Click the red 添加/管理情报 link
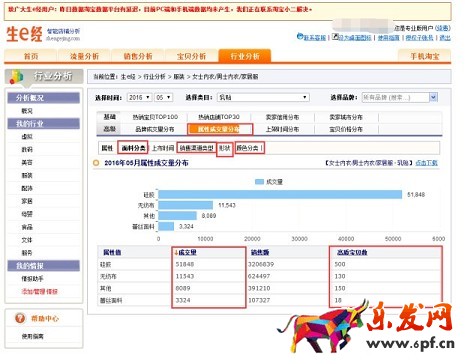This screenshot has height=364, width=465. (x=39, y=292)
